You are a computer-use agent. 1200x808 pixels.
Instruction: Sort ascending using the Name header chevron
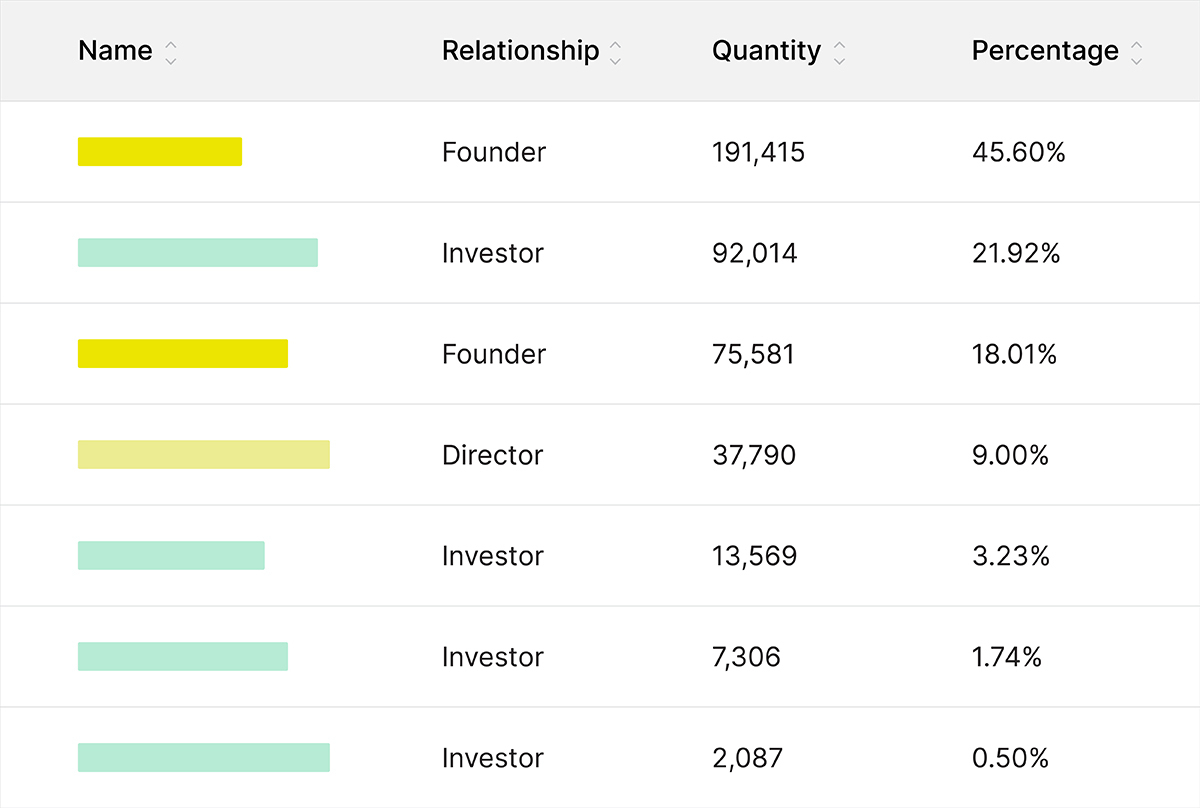pyautogui.click(x=170, y=45)
